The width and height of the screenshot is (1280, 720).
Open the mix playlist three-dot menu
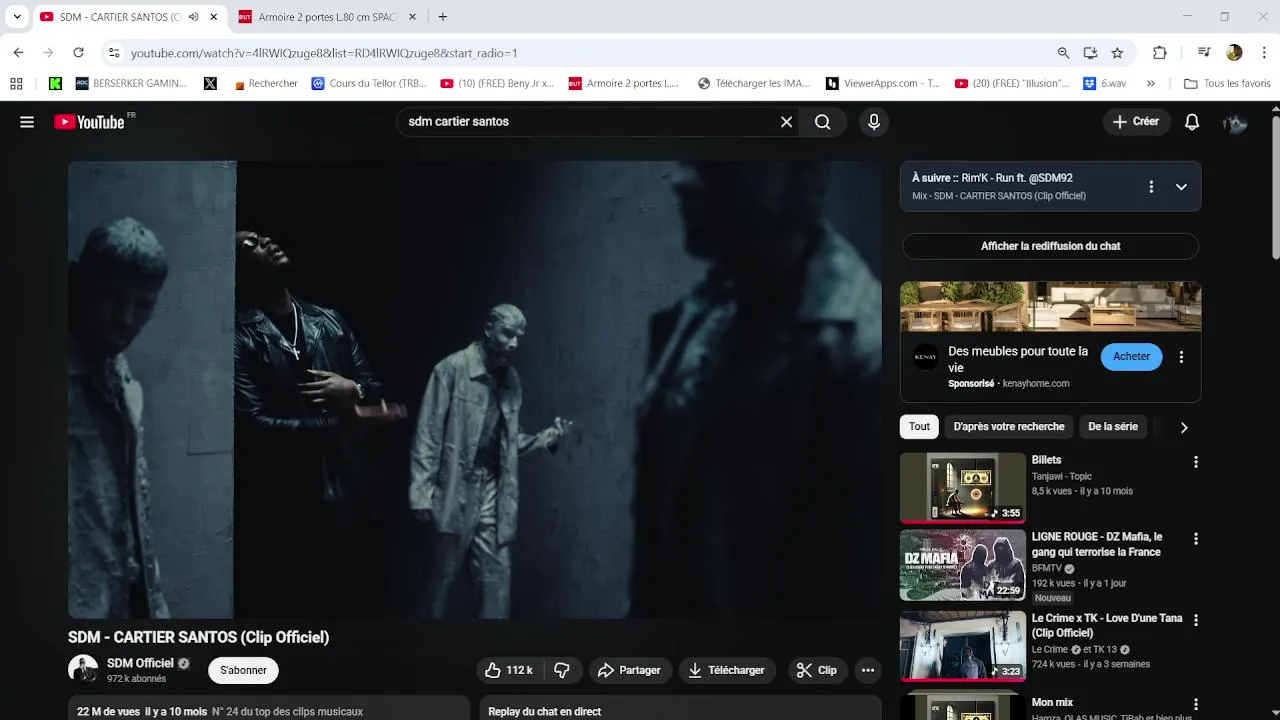[x=1151, y=187]
